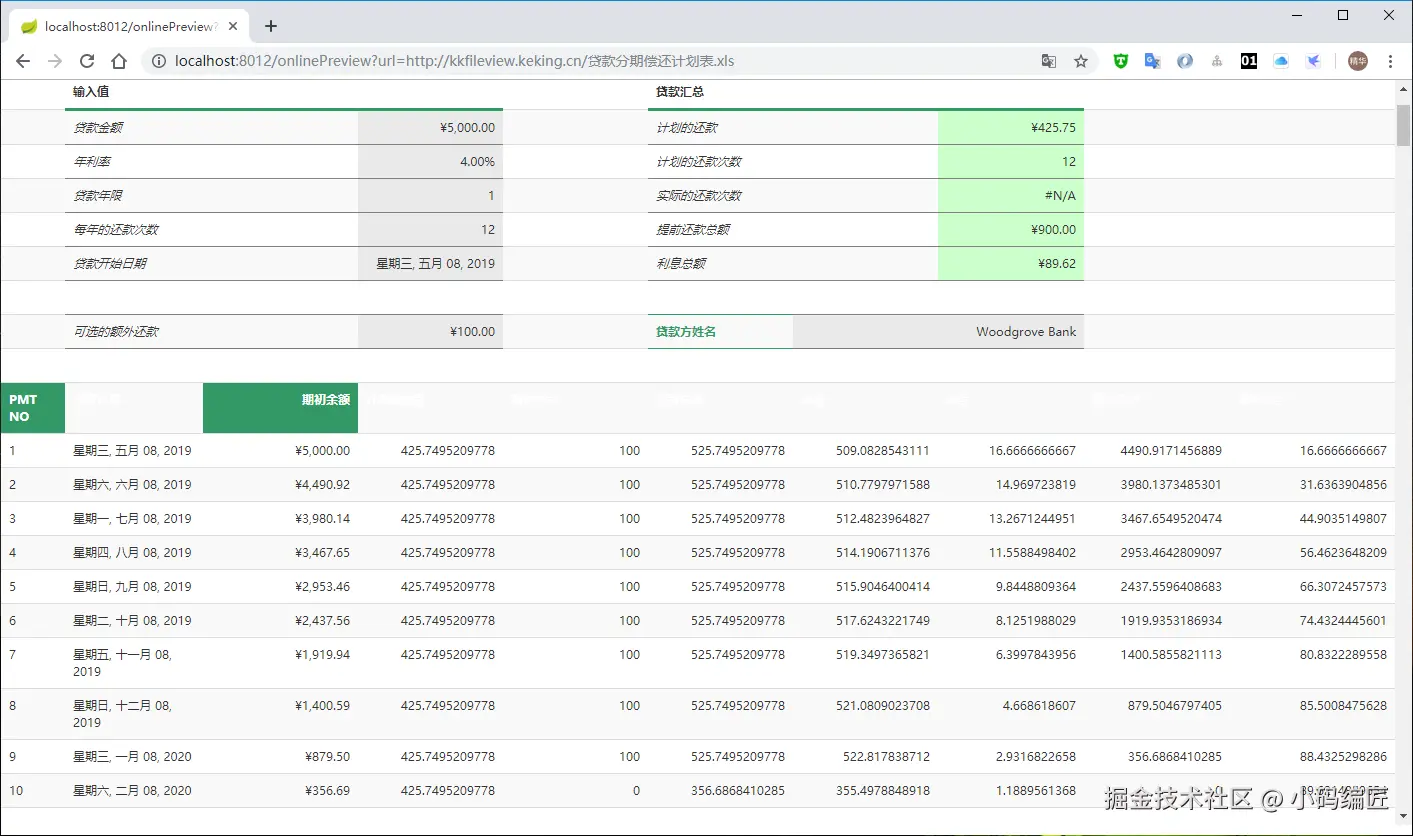Focus the address bar URL field
Image resolution: width=1413 pixels, height=836 pixels.
click(600, 61)
